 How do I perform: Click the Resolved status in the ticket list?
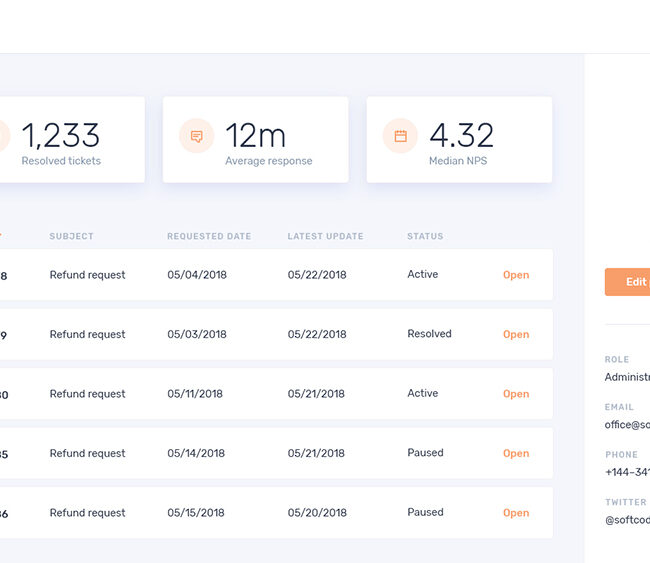[429, 334]
